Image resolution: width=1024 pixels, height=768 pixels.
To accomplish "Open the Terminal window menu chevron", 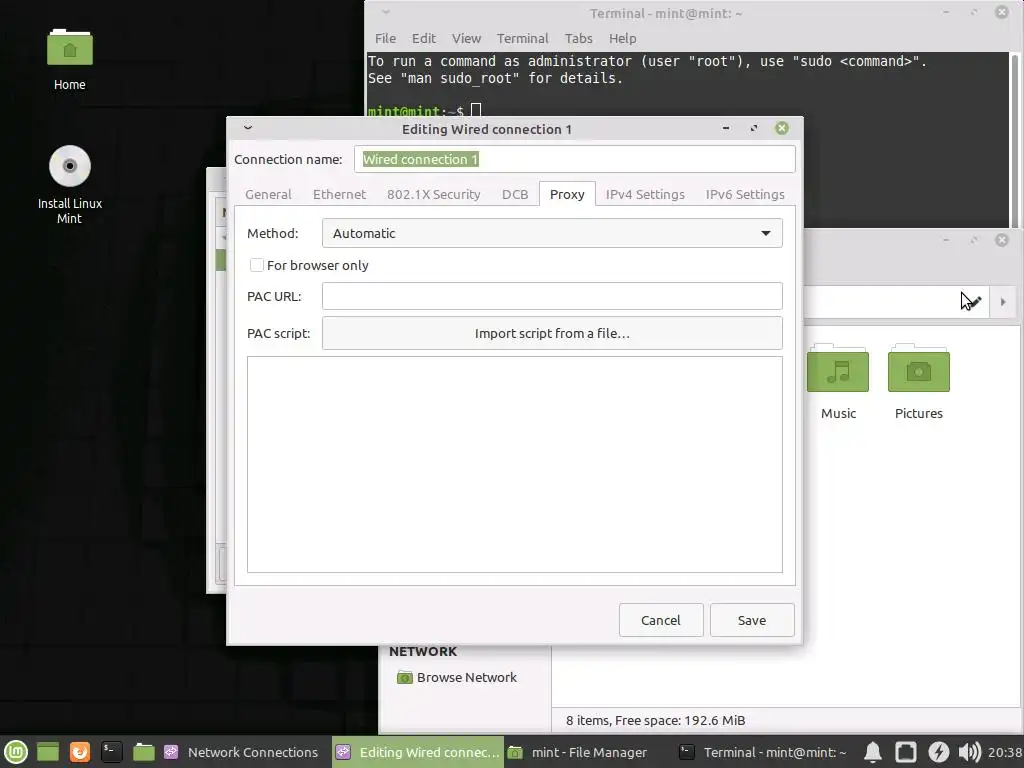I will point(385,12).
